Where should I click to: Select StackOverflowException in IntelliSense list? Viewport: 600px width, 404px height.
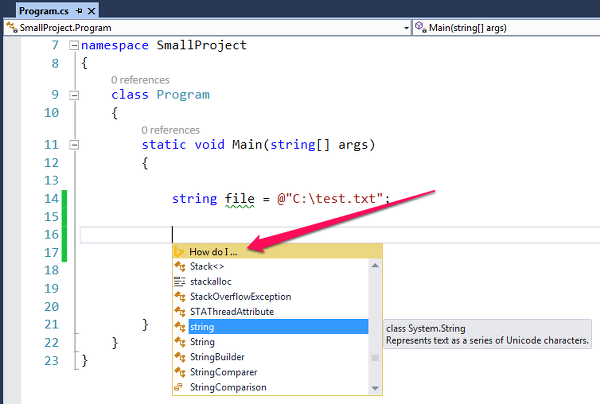point(241,296)
